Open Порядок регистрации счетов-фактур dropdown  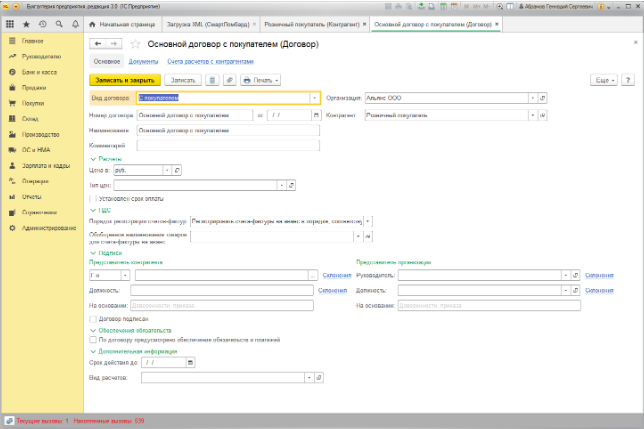click(x=368, y=221)
